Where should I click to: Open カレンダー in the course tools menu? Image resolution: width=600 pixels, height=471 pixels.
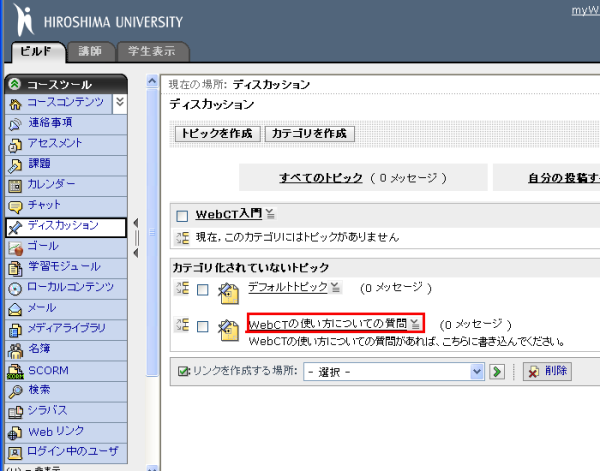(x=51, y=184)
